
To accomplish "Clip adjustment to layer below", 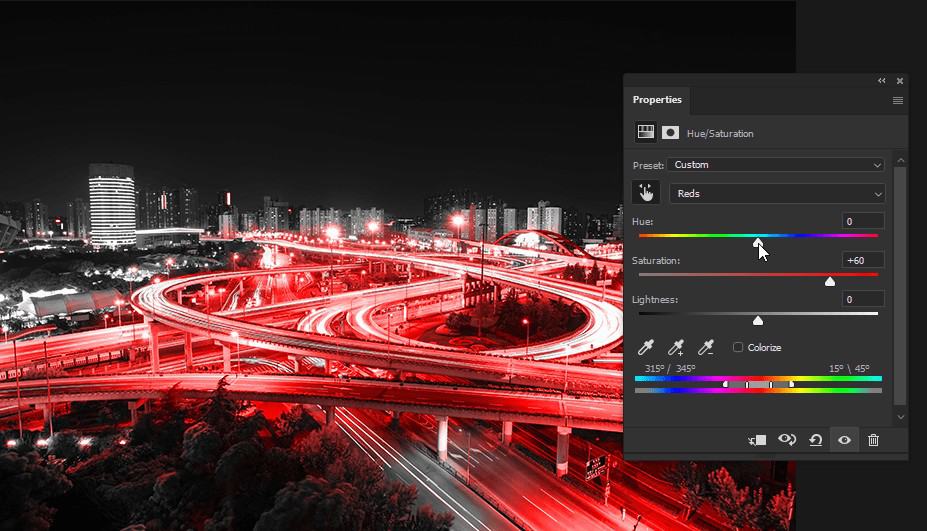I will click(x=757, y=440).
